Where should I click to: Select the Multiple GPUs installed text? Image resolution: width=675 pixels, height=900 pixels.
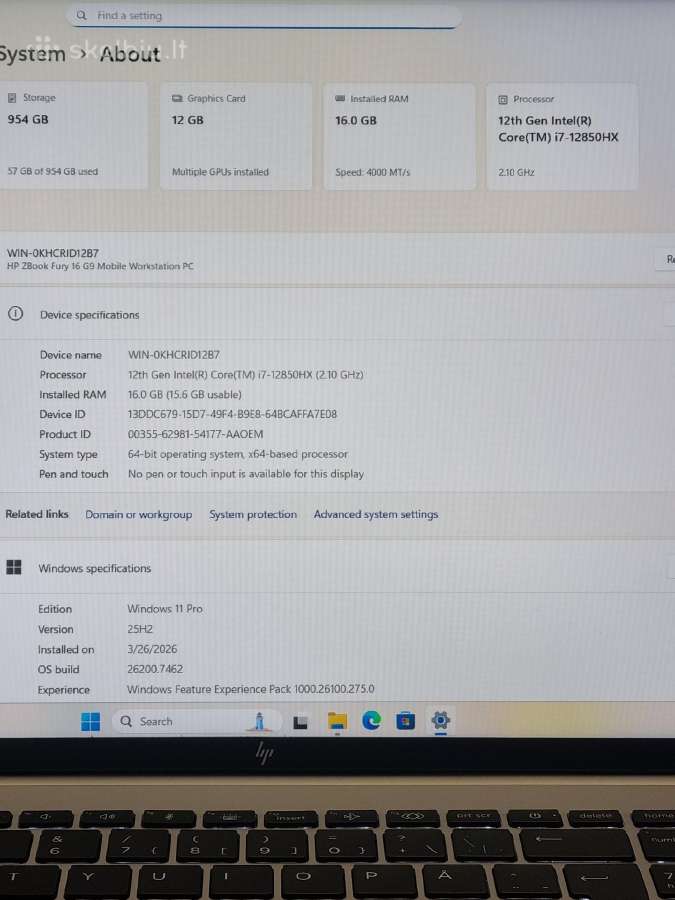[220, 172]
